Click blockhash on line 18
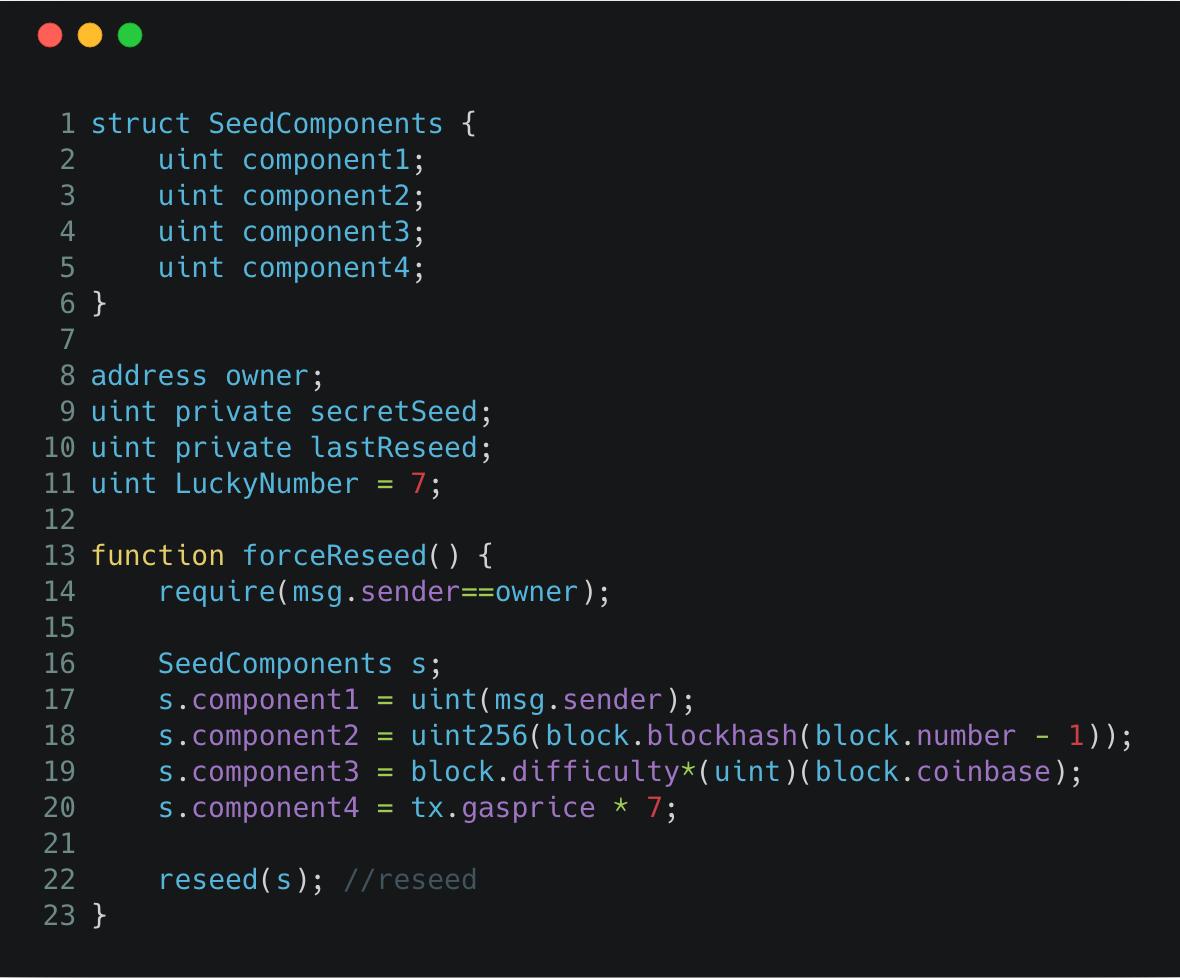Viewport: 1180px width, 978px height. [721, 736]
